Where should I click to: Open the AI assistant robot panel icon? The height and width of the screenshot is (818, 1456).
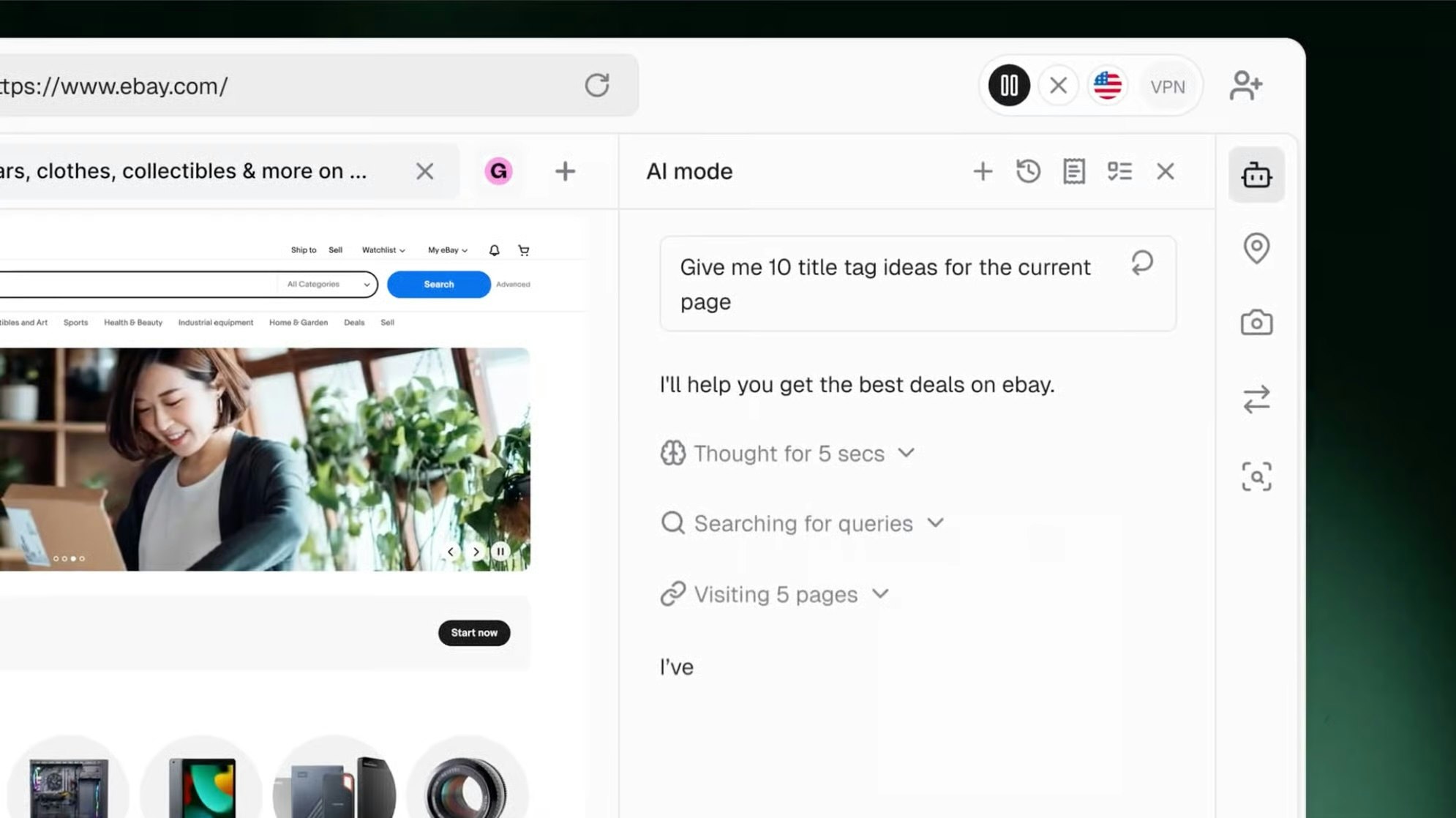[x=1256, y=174]
